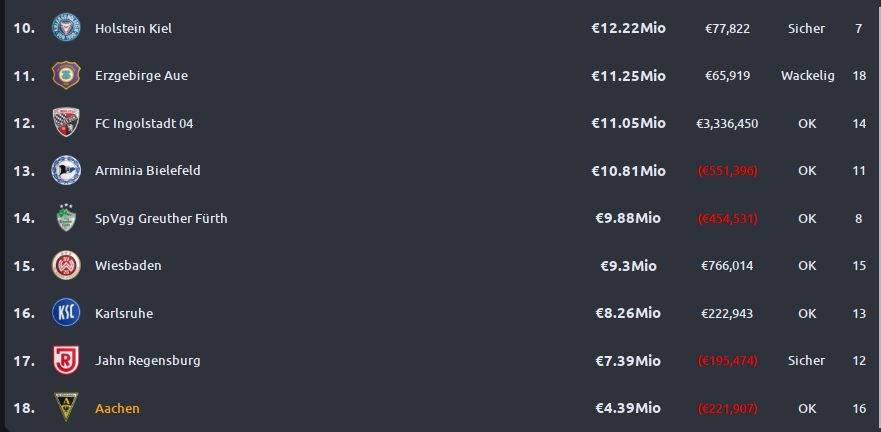This screenshot has width=881, height=432.
Task: Select the highlighted Aachen team name
Action: (117, 408)
